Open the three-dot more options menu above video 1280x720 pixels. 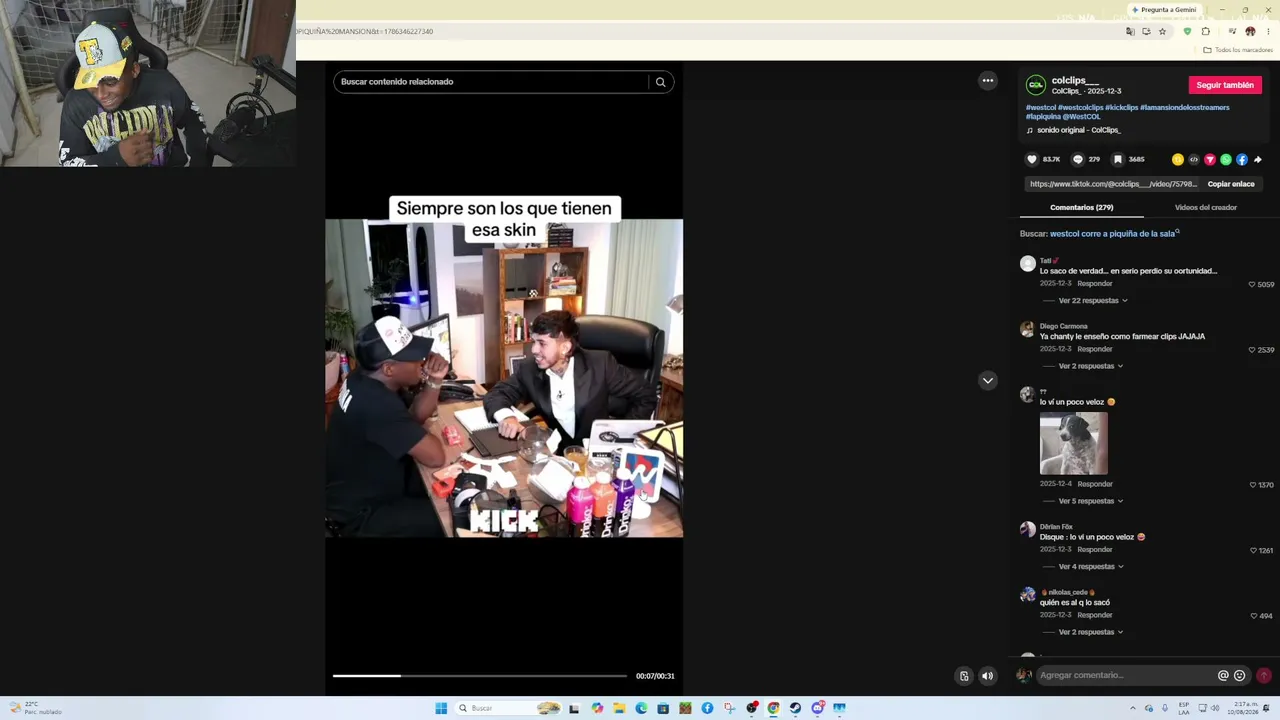[x=988, y=81]
